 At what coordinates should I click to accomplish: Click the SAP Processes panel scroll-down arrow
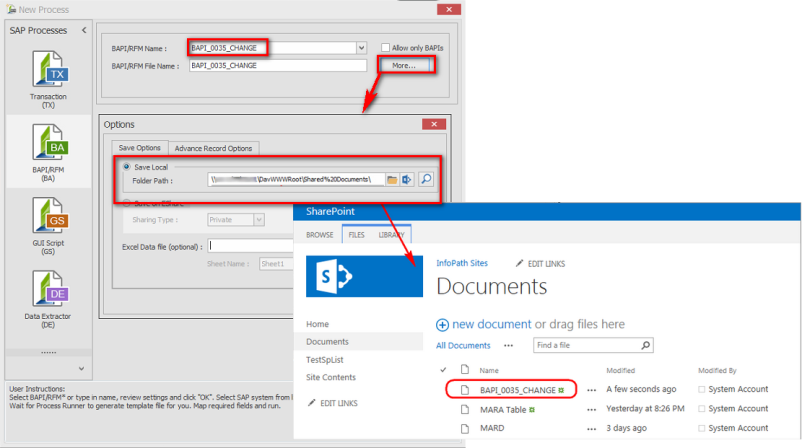pyautogui.click(x=80, y=369)
